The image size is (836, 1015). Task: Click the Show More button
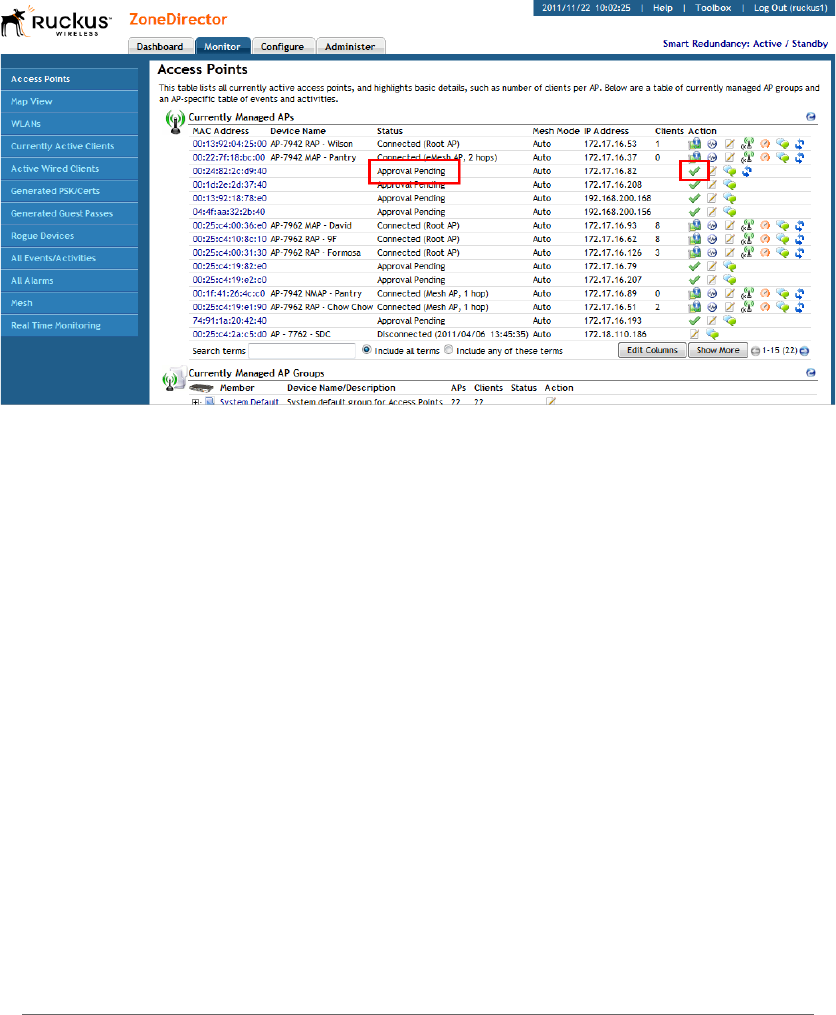pos(717,350)
